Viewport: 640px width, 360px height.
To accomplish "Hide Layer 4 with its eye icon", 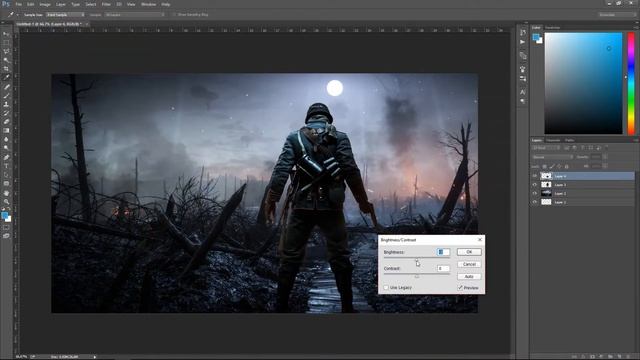I will pos(535,176).
